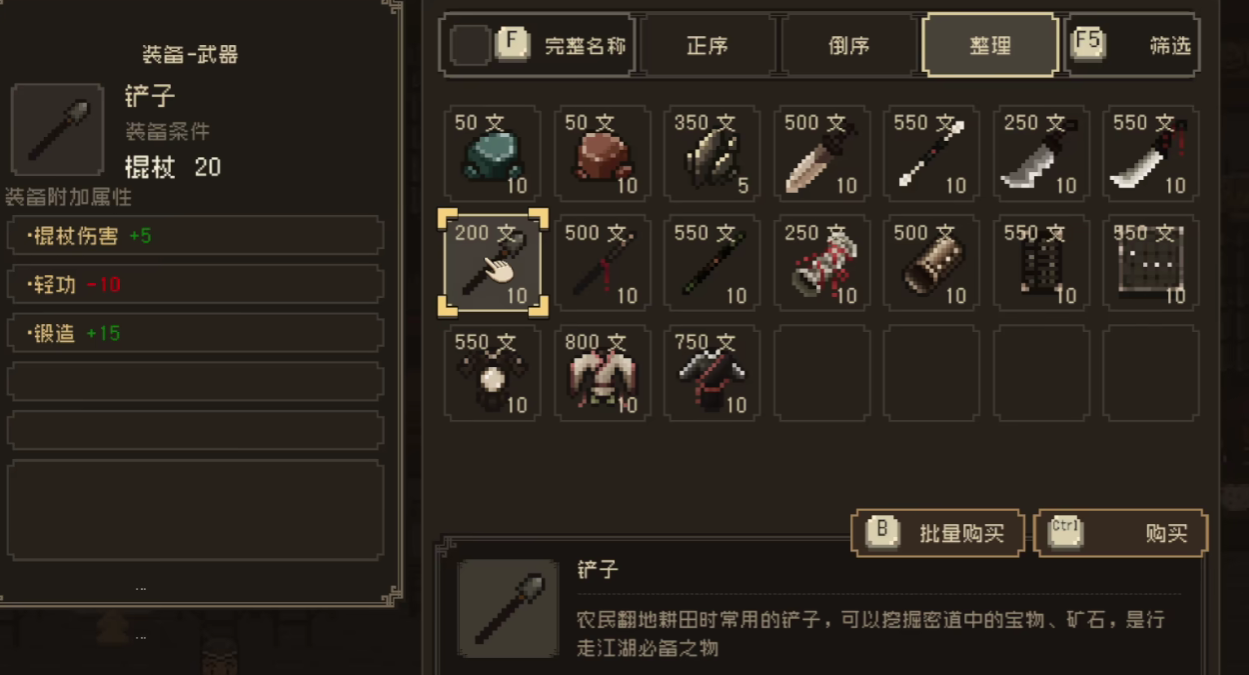Screen dimensions: 1249x675
Task: Select the curved saber priced 550文
Action: (1151, 153)
